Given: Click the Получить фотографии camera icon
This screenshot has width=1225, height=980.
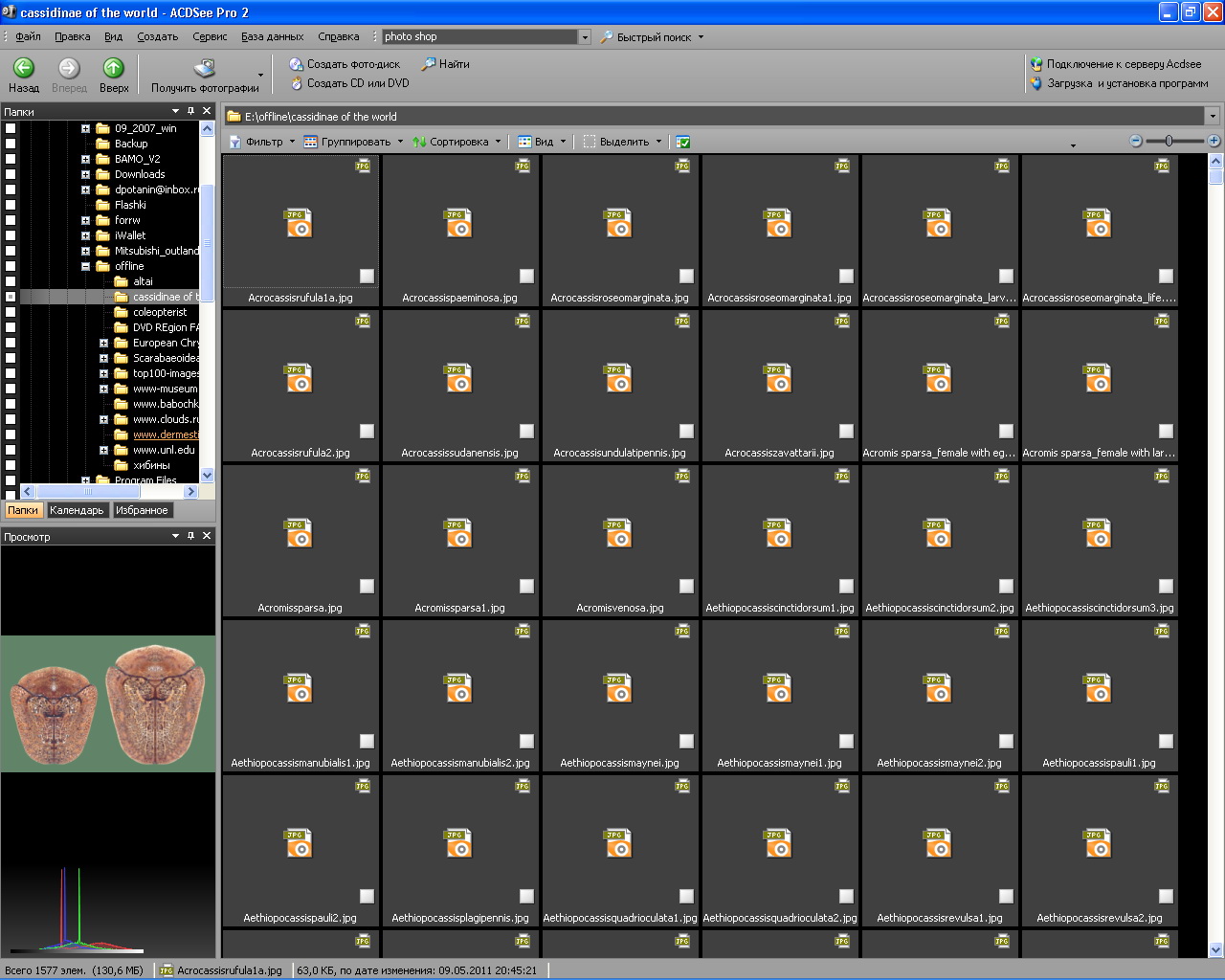Looking at the screenshot, I should (x=204, y=68).
